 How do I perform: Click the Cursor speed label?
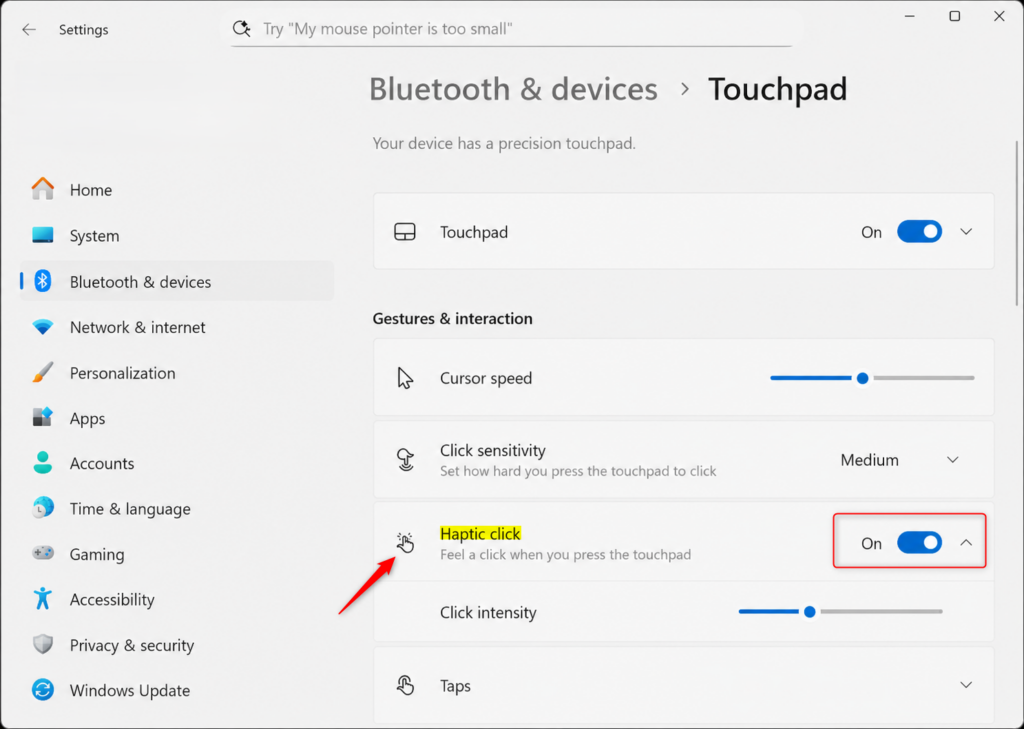point(486,378)
